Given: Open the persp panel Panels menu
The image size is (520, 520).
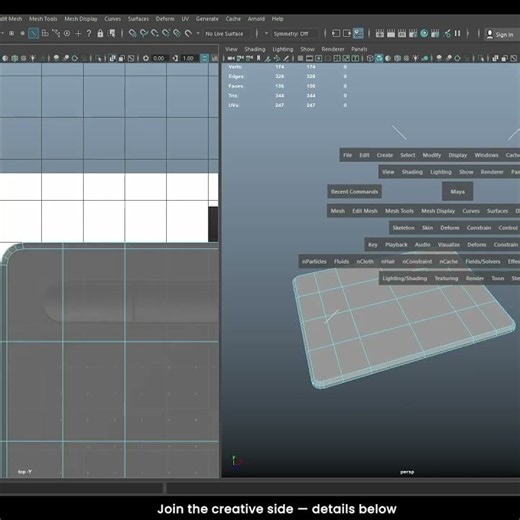Looking at the screenshot, I should point(359,49).
